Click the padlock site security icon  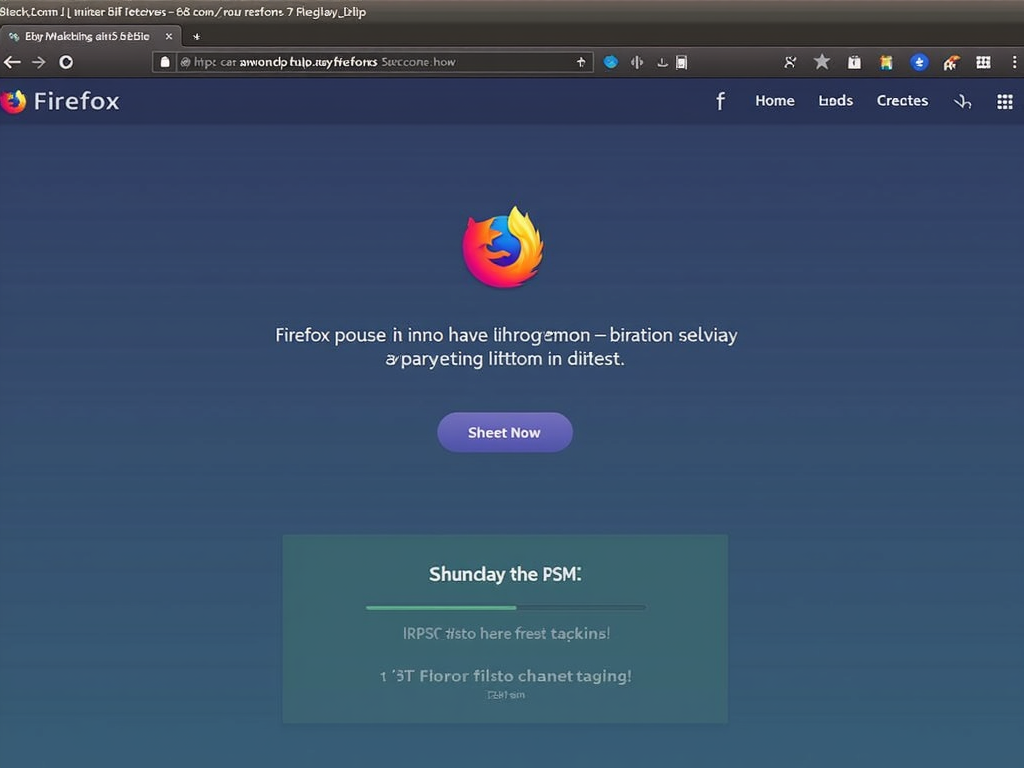[x=165, y=62]
